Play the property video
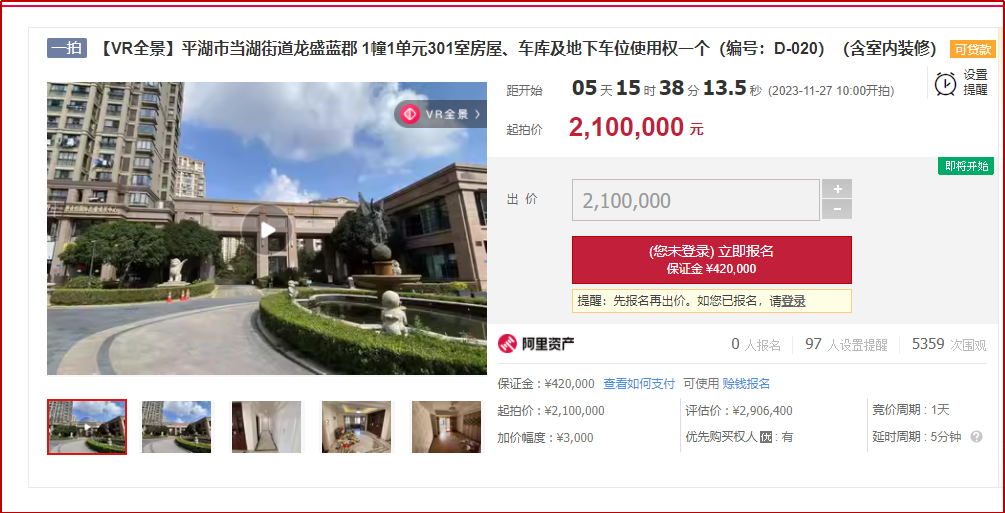1005x513 pixels. [267, 229]
